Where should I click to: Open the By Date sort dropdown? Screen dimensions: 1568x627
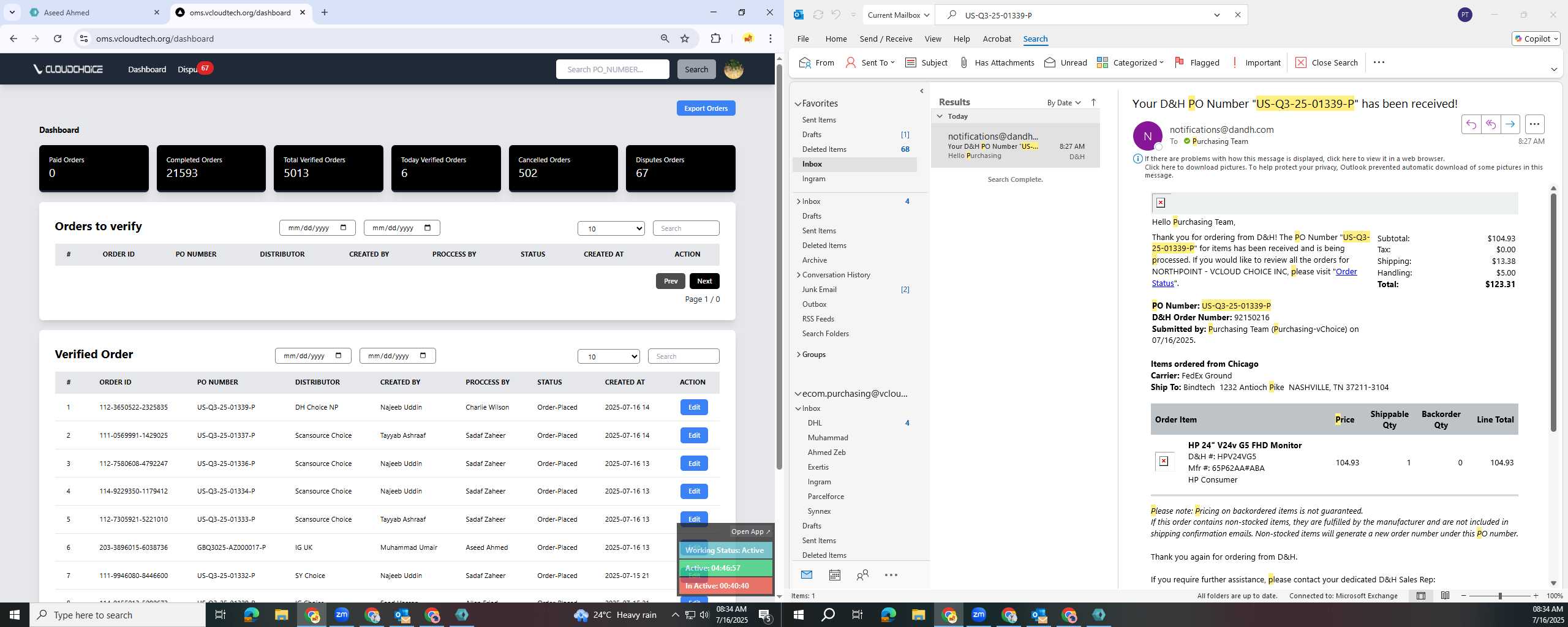[x=1063, y=102]
